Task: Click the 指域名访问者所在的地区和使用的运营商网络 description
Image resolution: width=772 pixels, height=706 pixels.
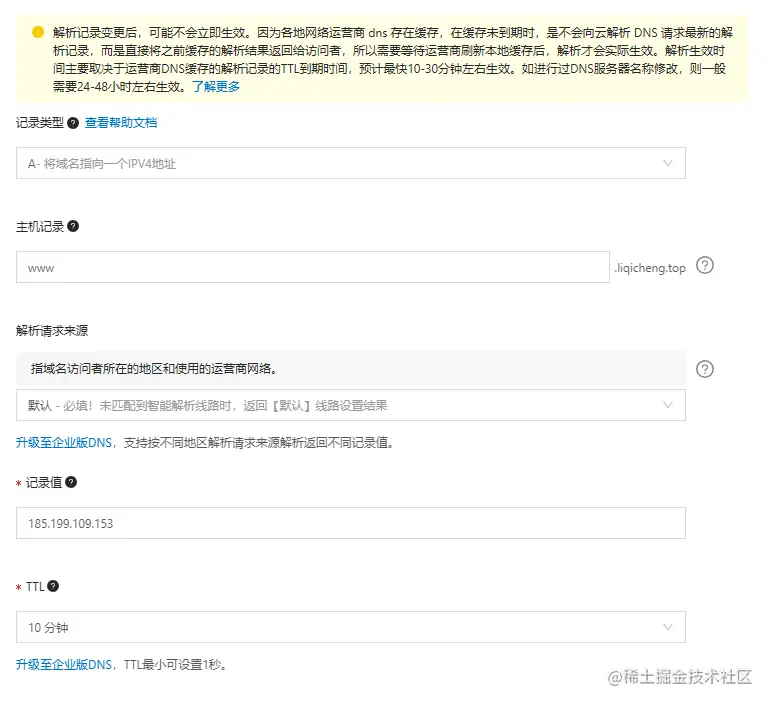Action: (x=154, y=369)
